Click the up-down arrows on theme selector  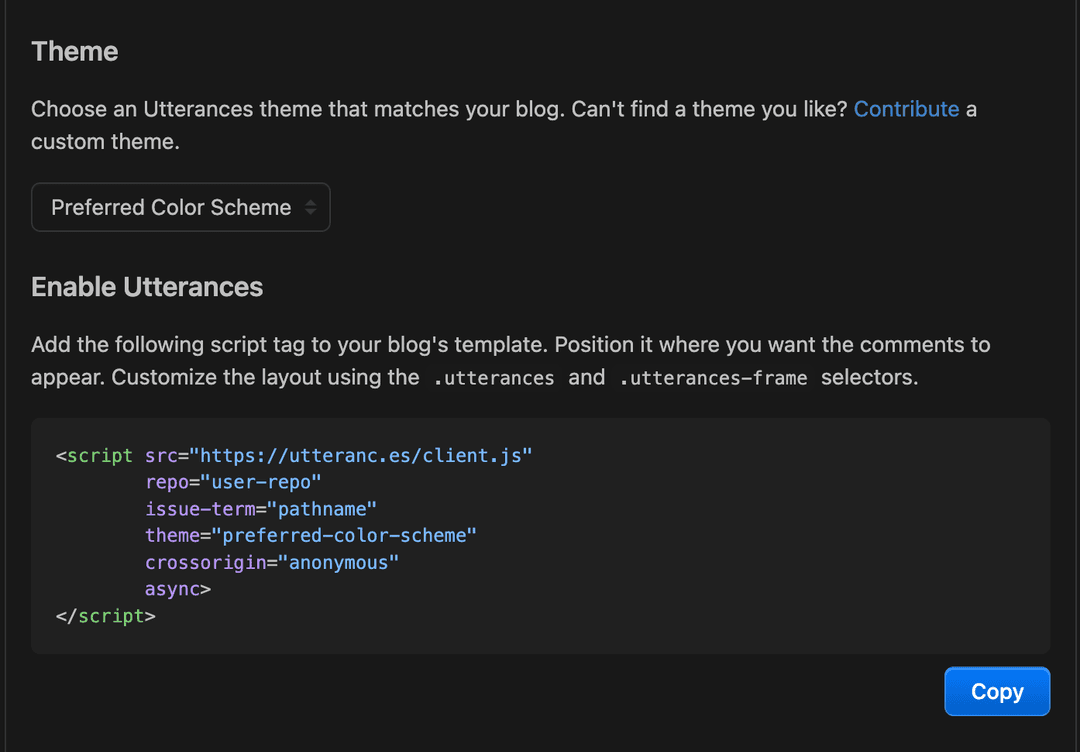pos(310,207)
